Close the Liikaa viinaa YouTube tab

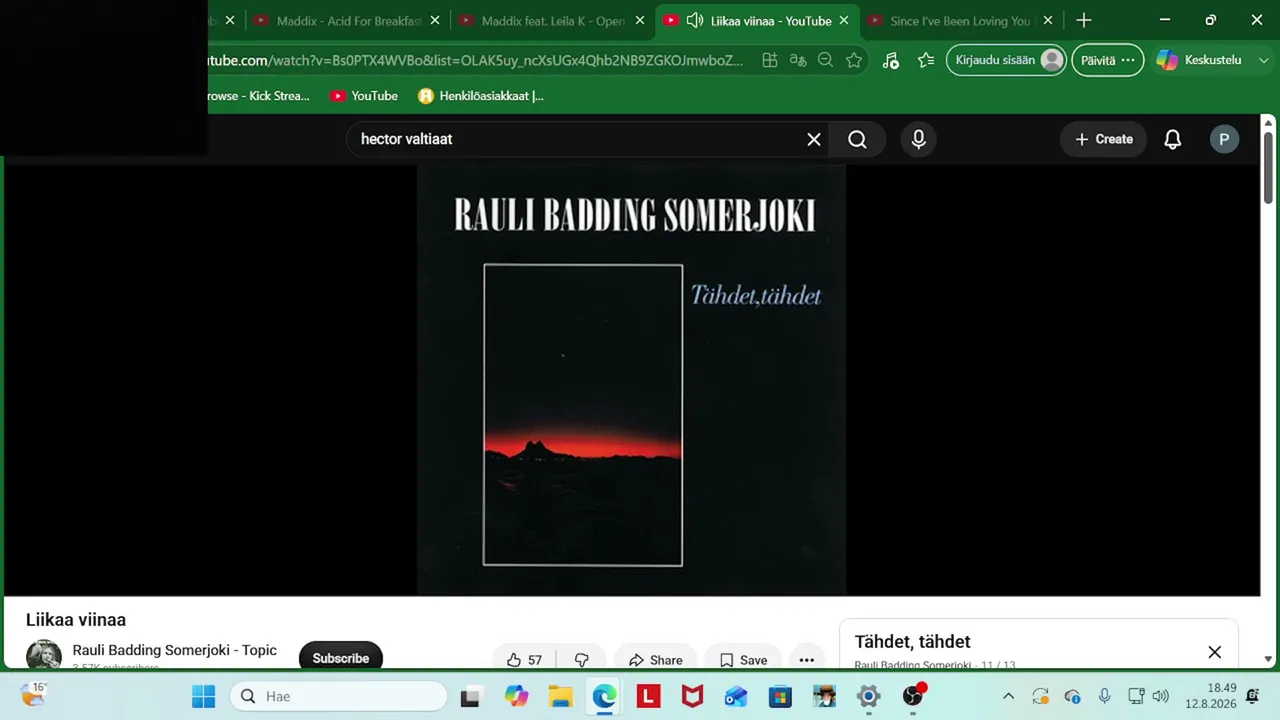click(844, 21)
